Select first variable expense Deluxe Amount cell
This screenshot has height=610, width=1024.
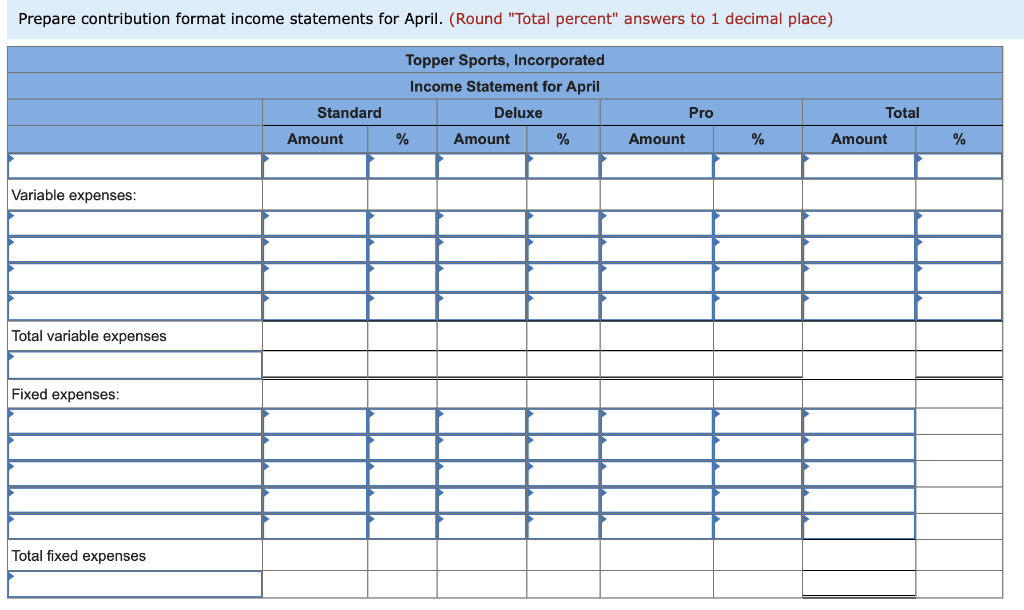tap(482, 223)
